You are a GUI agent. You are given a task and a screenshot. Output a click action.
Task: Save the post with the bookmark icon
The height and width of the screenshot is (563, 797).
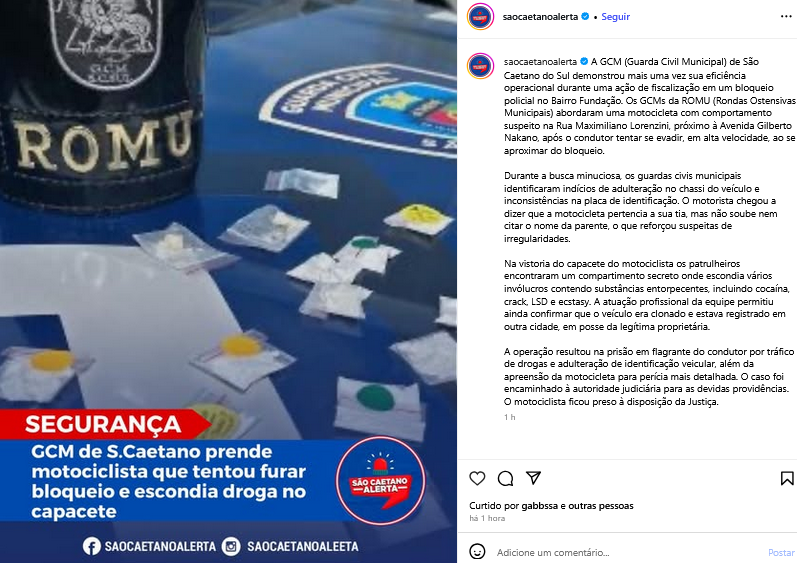pyautogui.click(x=787, y=478)
